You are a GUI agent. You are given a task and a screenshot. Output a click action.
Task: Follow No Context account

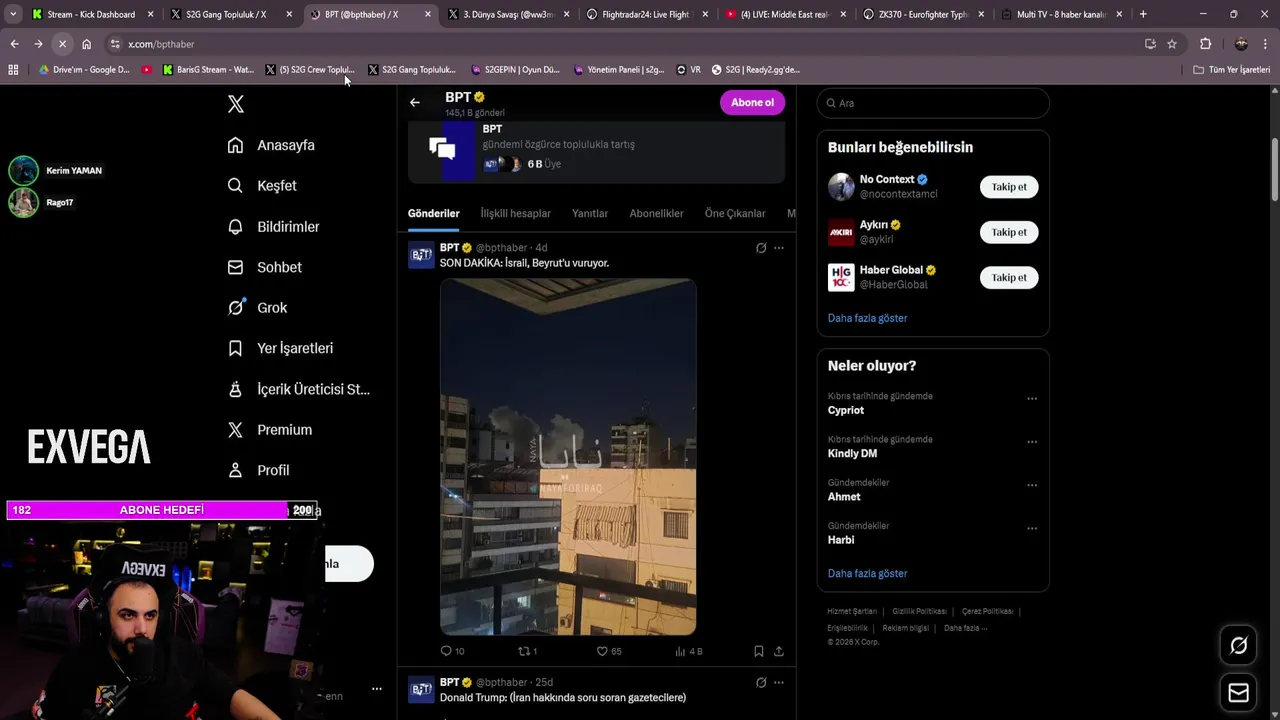point(1009,187)
